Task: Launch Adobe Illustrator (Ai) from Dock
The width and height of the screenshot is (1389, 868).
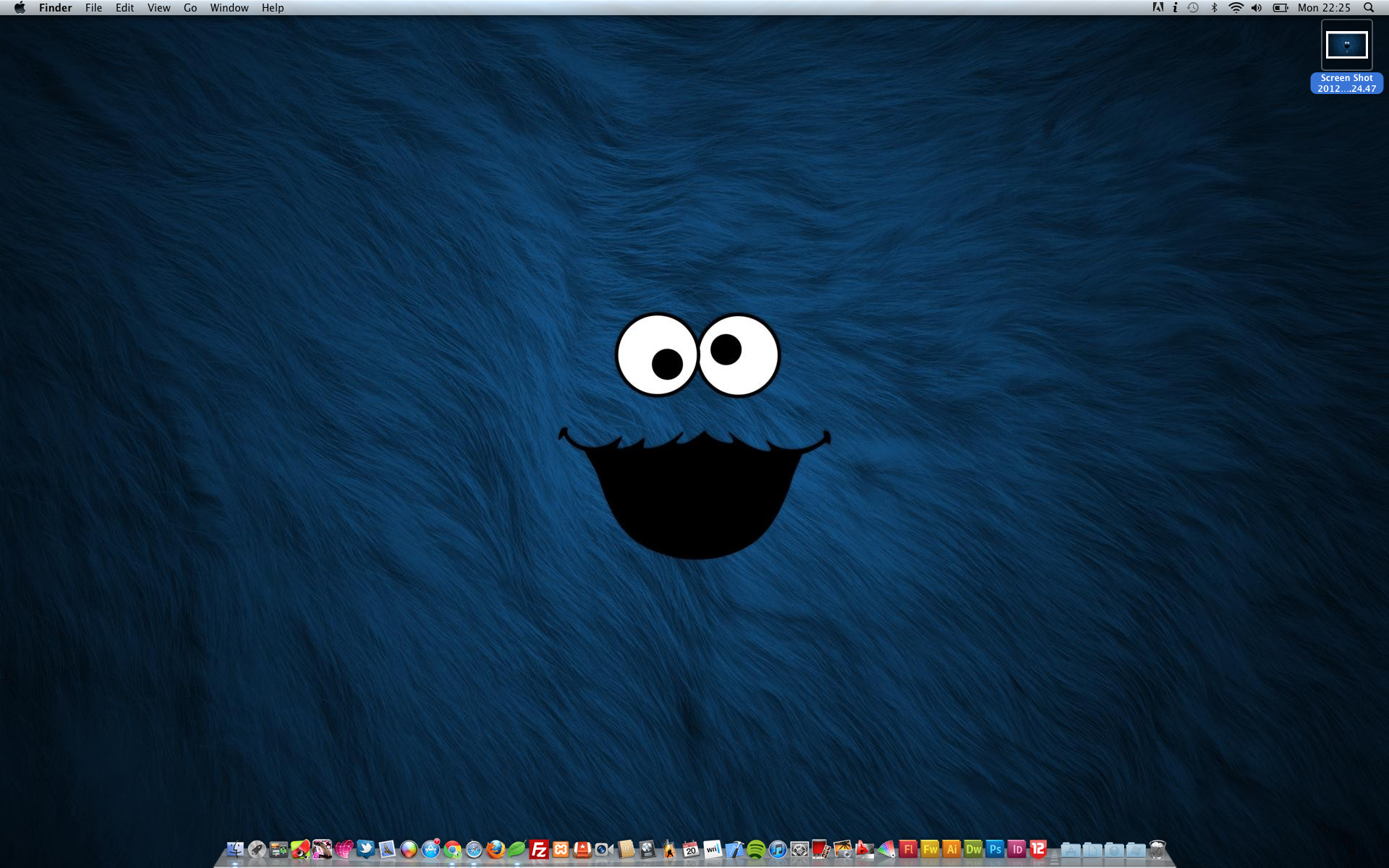Action: 951,849
